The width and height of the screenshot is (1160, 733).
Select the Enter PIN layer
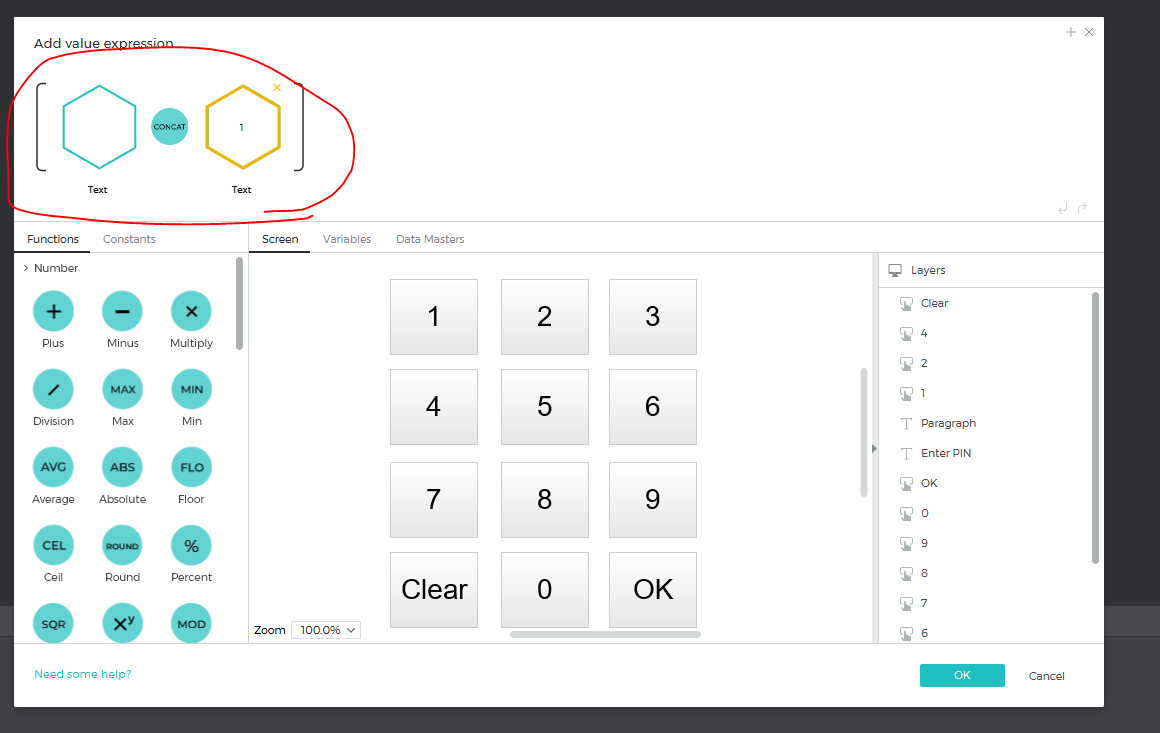tap(945, 453)
